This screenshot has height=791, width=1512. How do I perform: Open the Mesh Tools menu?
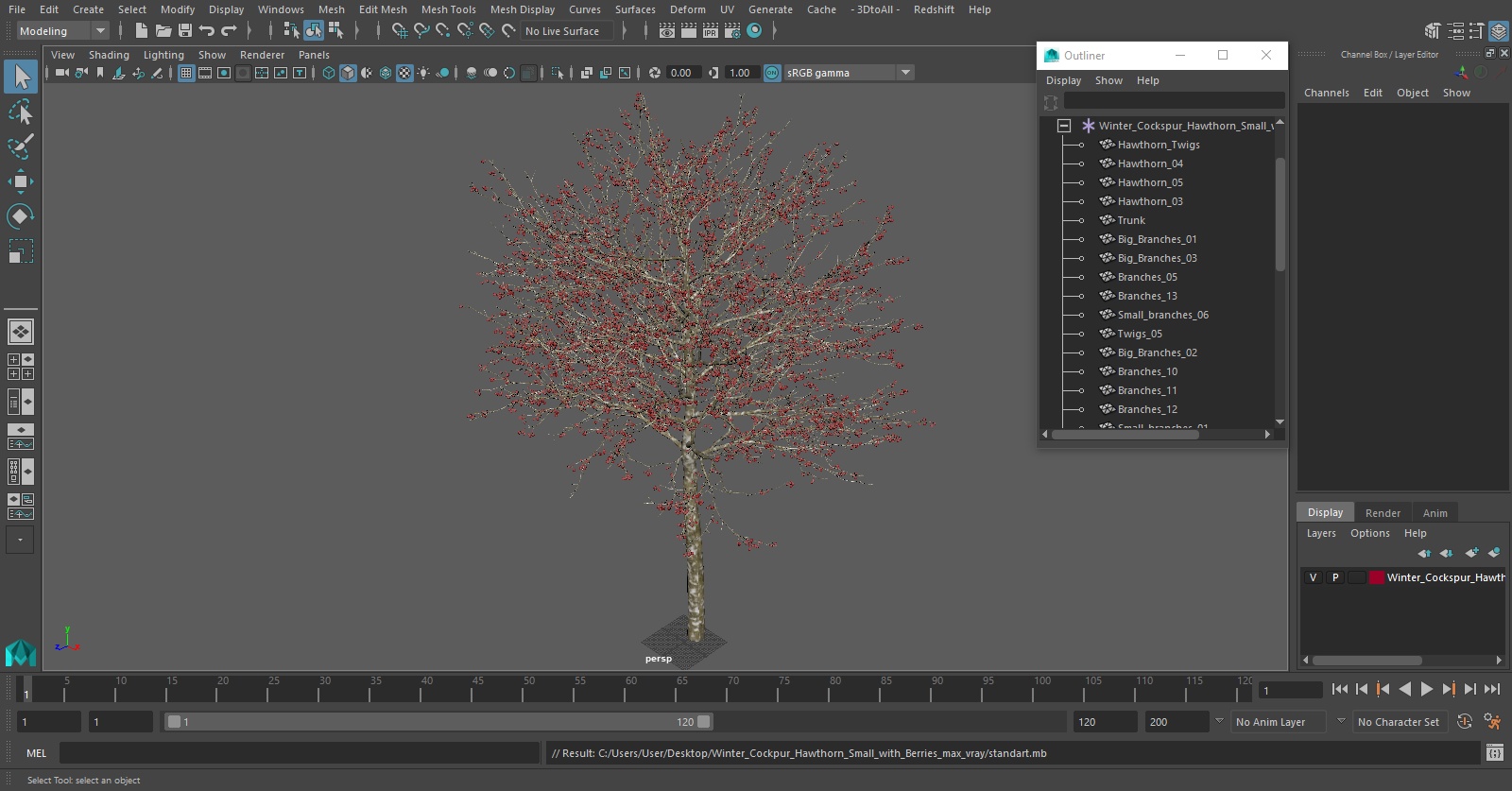click(448, 9)
